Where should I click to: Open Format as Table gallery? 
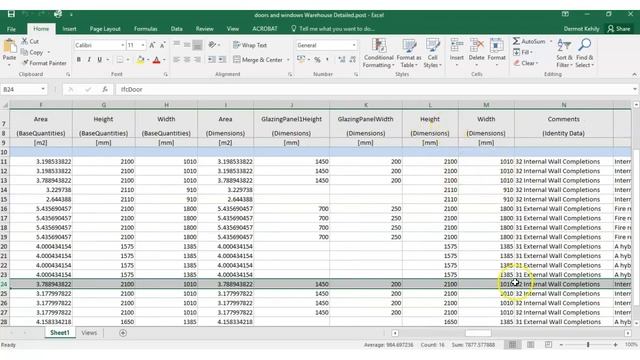point(409,53)
